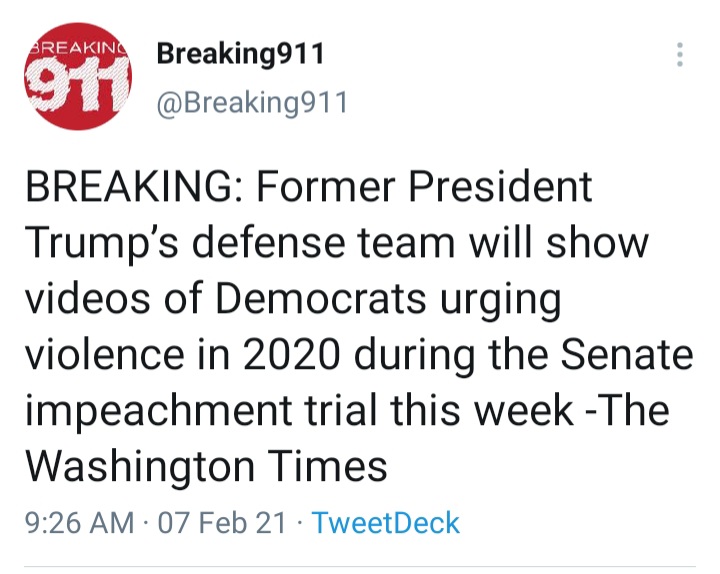The width and height of the screenshot is (720, 574).
Task: Click the word 'impeachment' in the tweet
Action: coord(158,411)
